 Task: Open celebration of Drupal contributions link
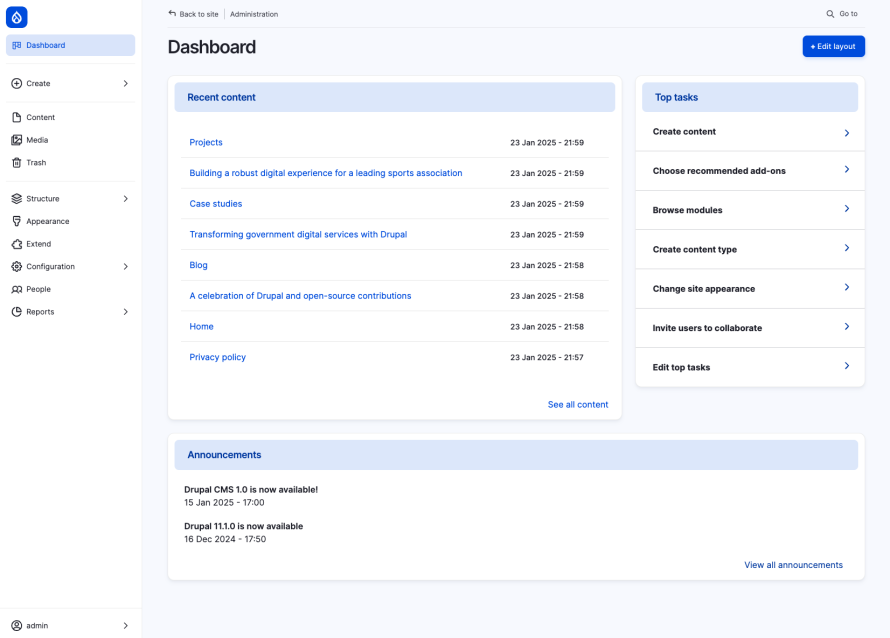point(300,296)
